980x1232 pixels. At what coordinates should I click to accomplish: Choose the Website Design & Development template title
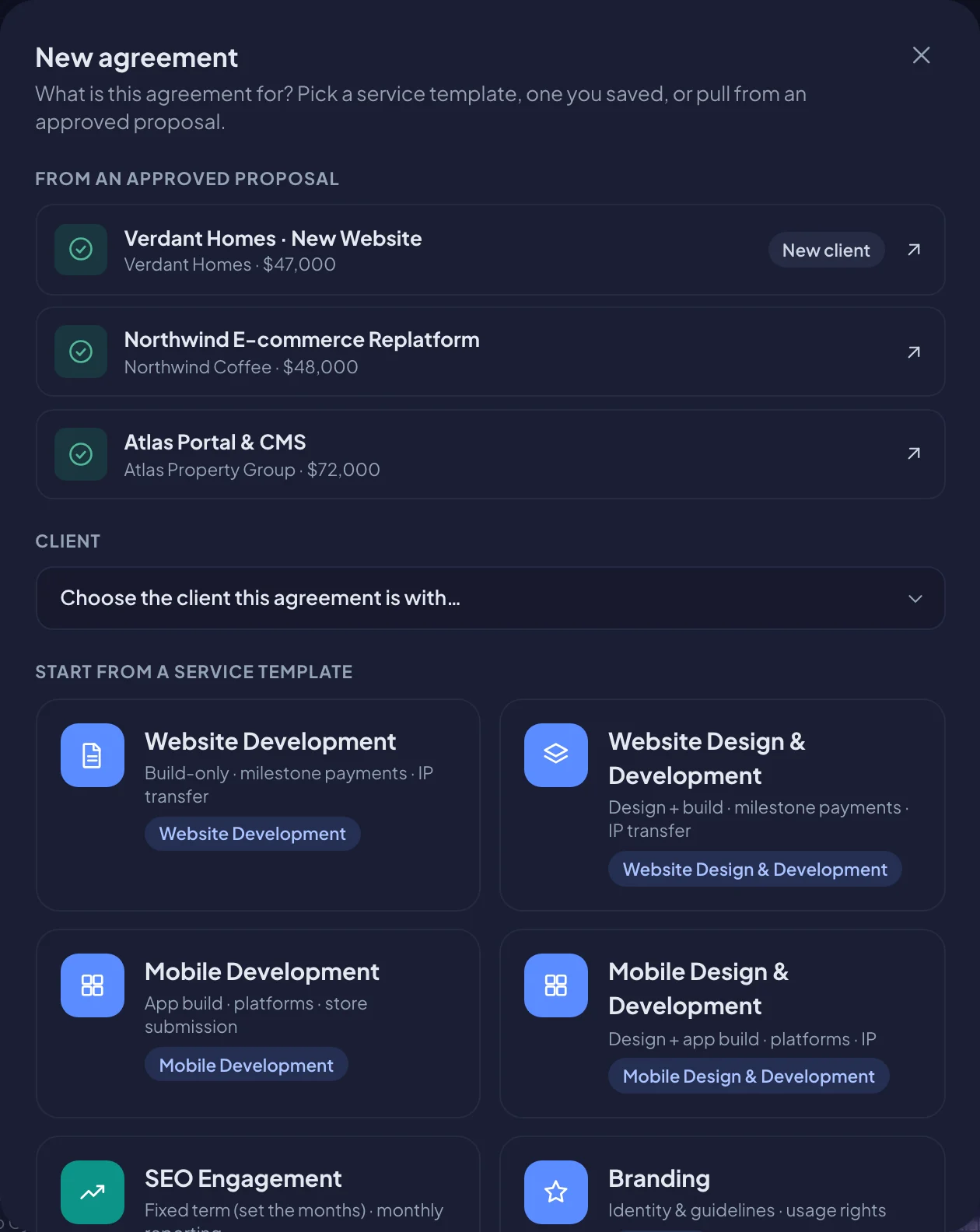pyautogui.click(x=706, y=758)
